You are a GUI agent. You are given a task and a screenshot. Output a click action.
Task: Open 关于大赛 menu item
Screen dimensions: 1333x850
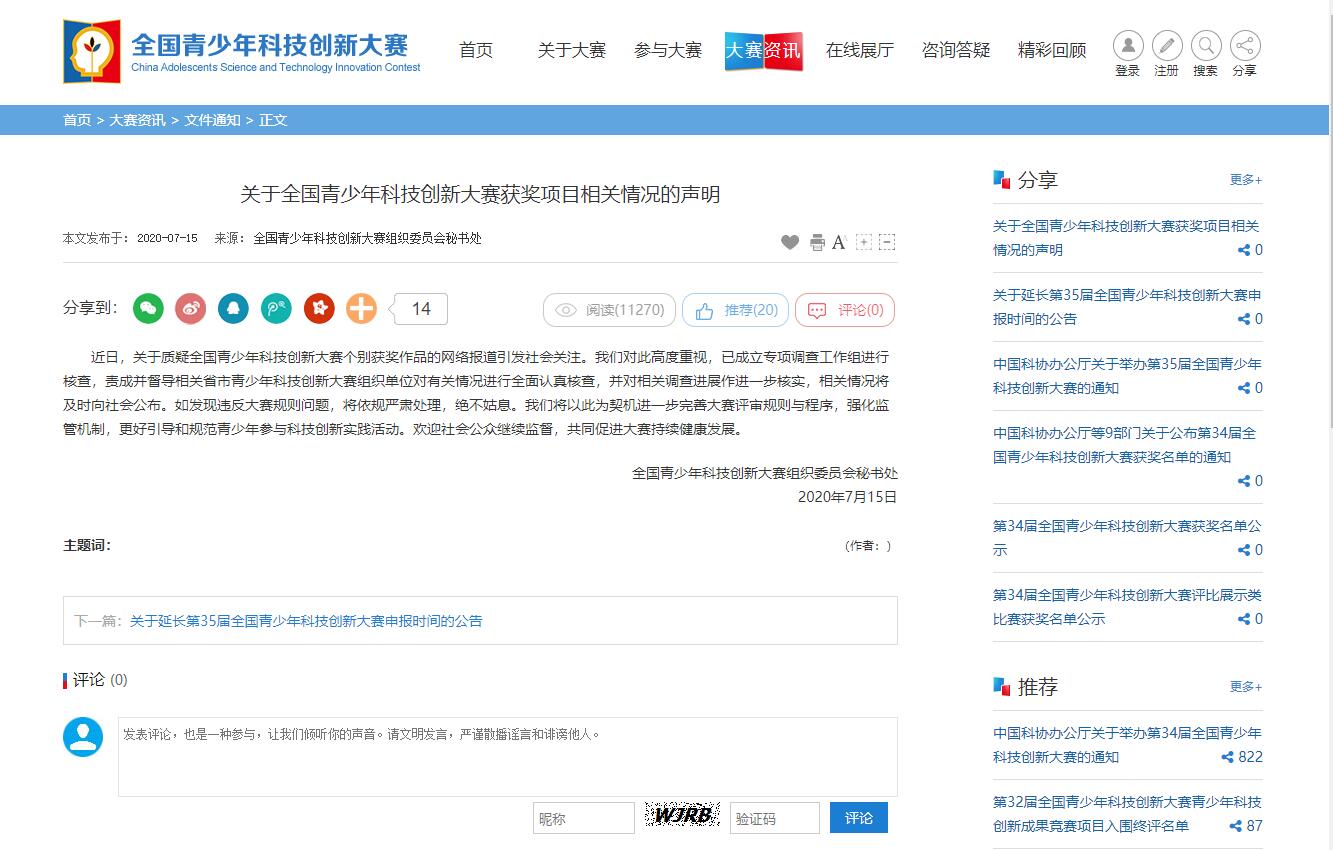click(572, 50)
